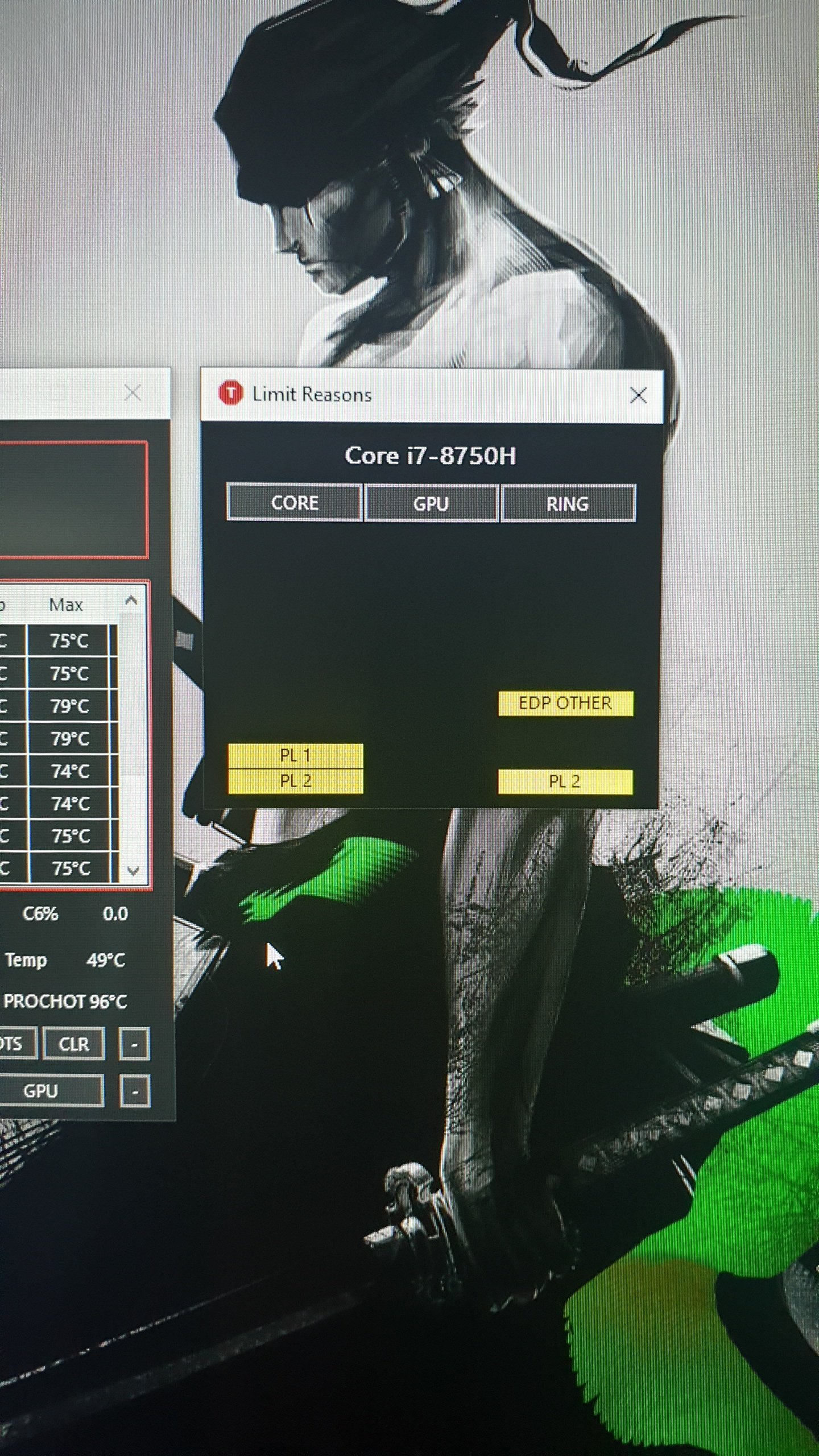The image size is (819, 1456).
Task: Click the 'PROCHOT 96°C' text
Action: coord(65,1002)
